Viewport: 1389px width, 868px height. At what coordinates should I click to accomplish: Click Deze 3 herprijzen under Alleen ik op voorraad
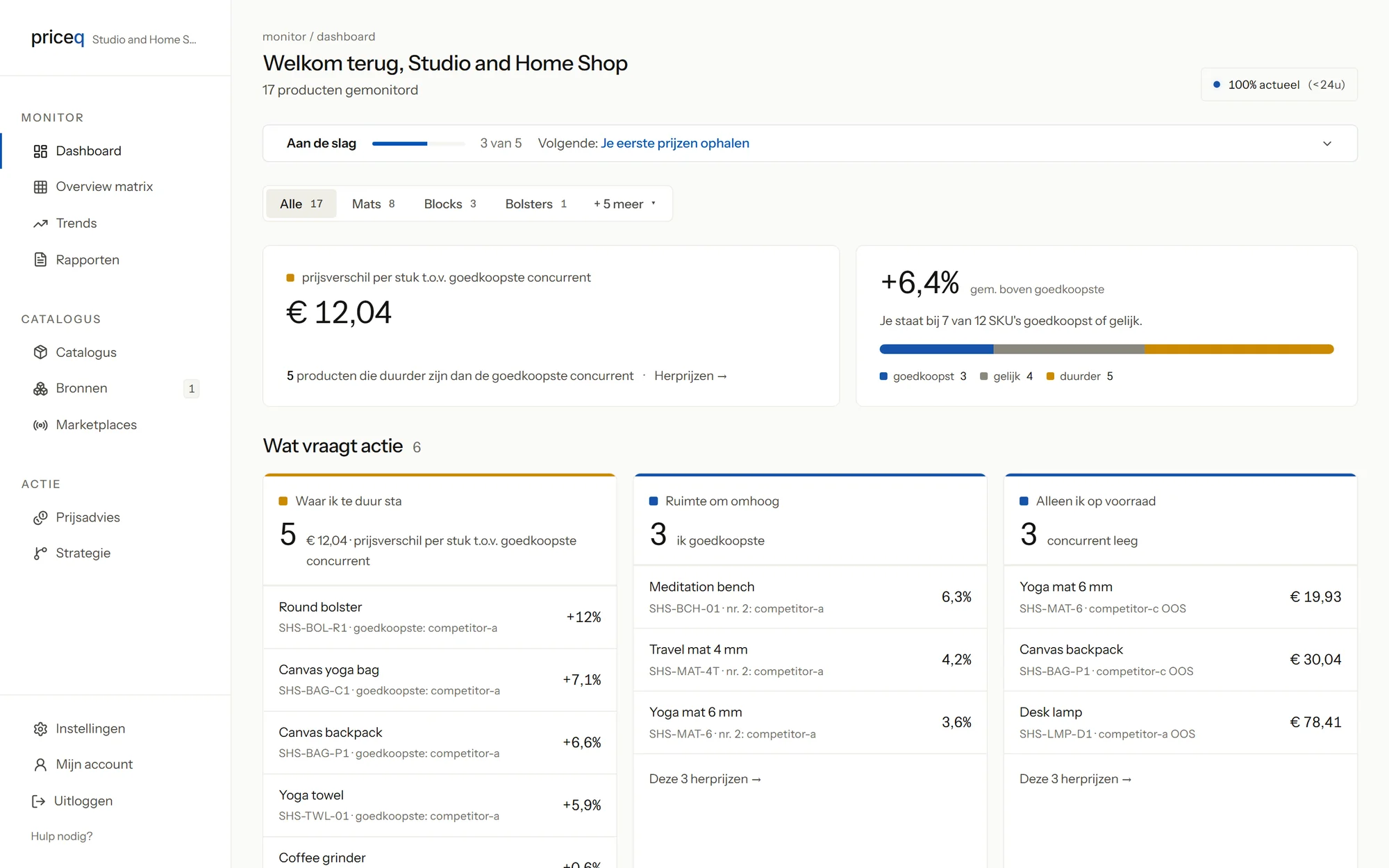1075,779
